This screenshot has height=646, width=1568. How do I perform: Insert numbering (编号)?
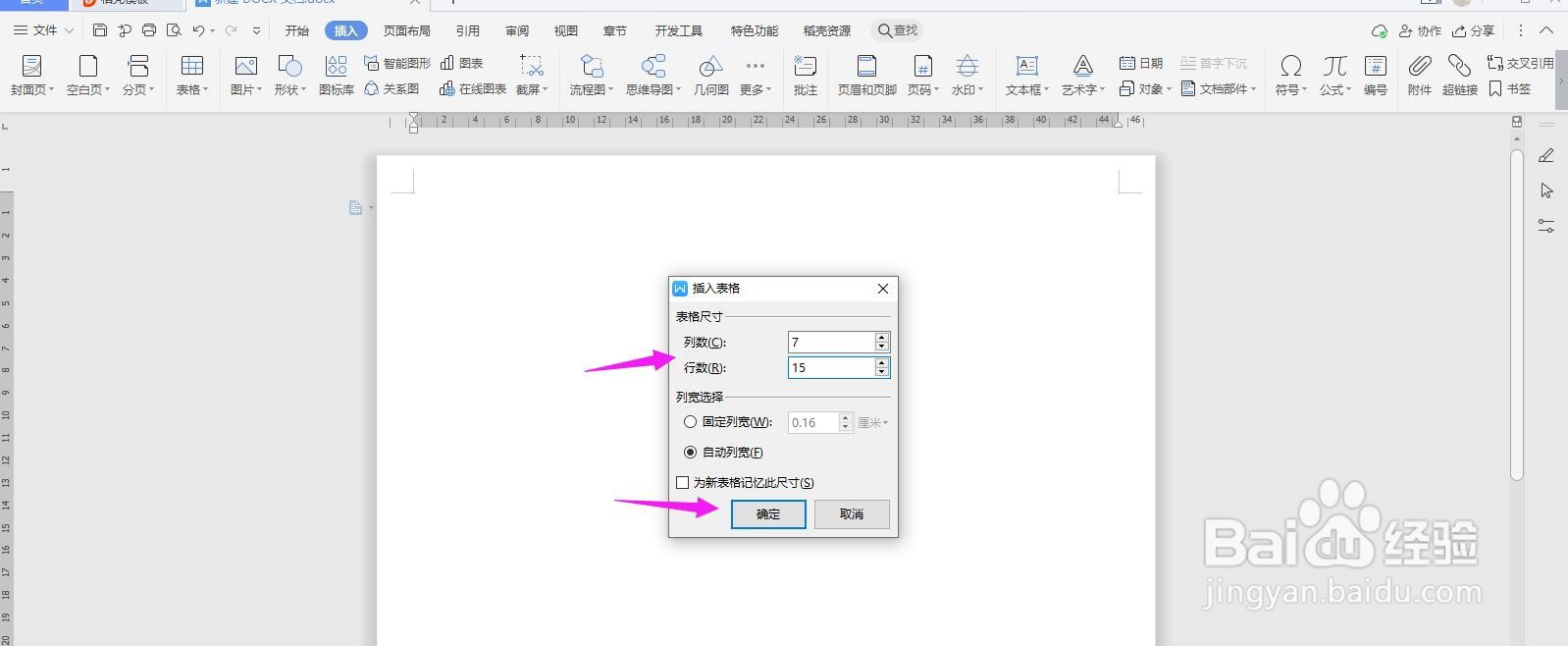pos(1376,75)
